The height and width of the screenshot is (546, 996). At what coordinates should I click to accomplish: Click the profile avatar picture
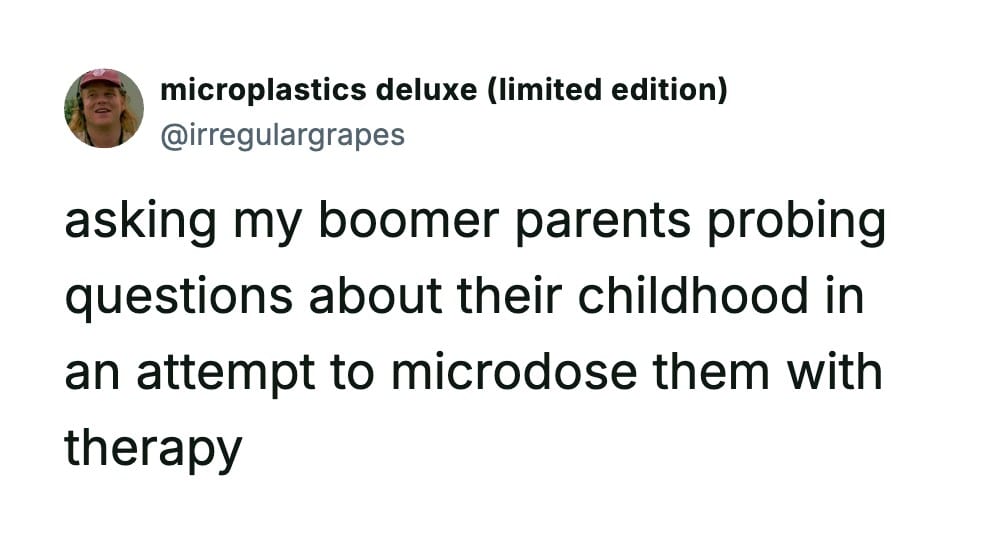click(104, 108)
